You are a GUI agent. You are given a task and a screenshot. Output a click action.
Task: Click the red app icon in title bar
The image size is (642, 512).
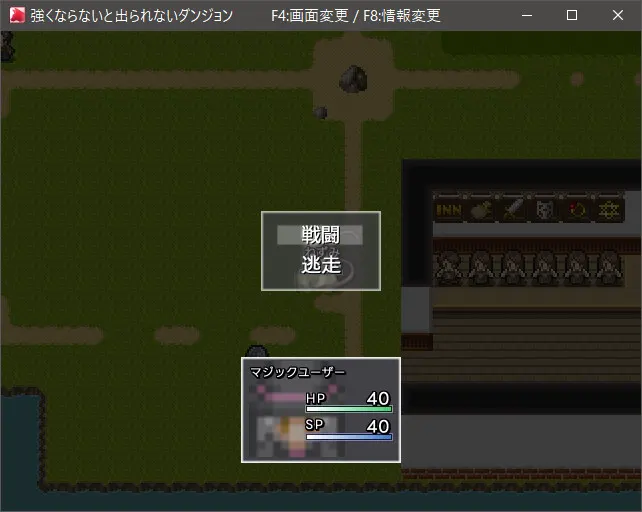(x=17, y=15)
